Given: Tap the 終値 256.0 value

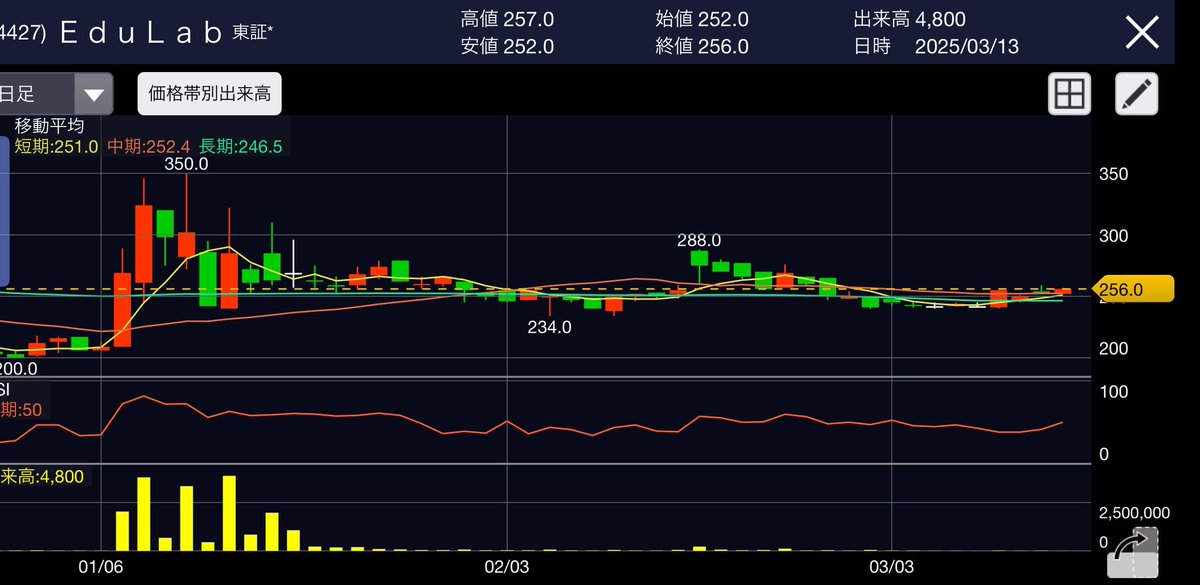Looking at the screenshot, I should pos(702,47).
